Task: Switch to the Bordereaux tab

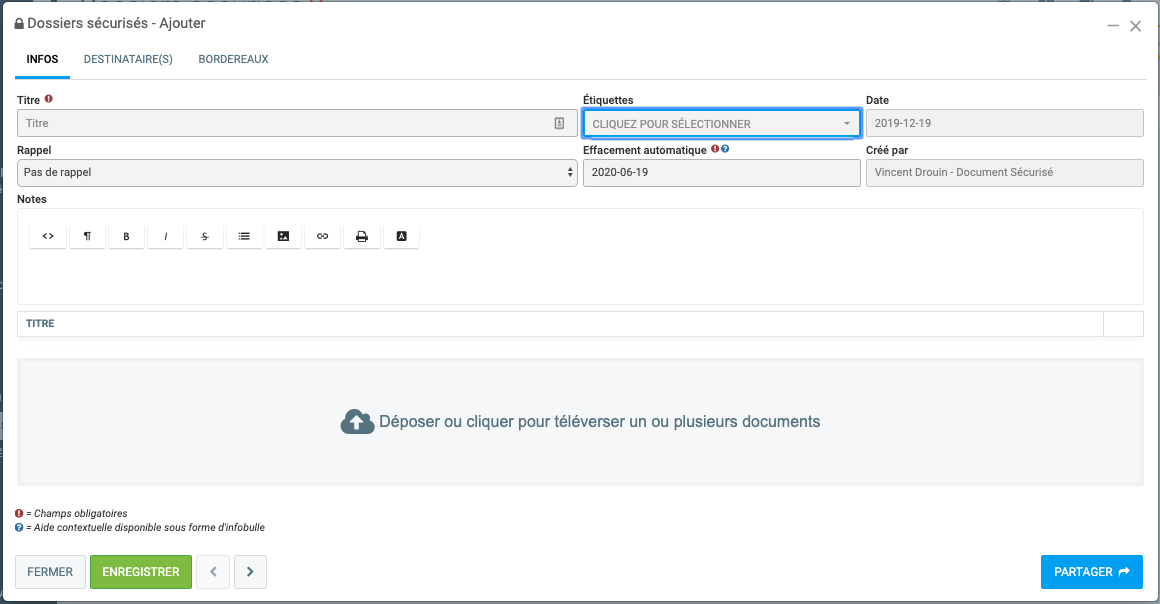Action: (233, 59)
